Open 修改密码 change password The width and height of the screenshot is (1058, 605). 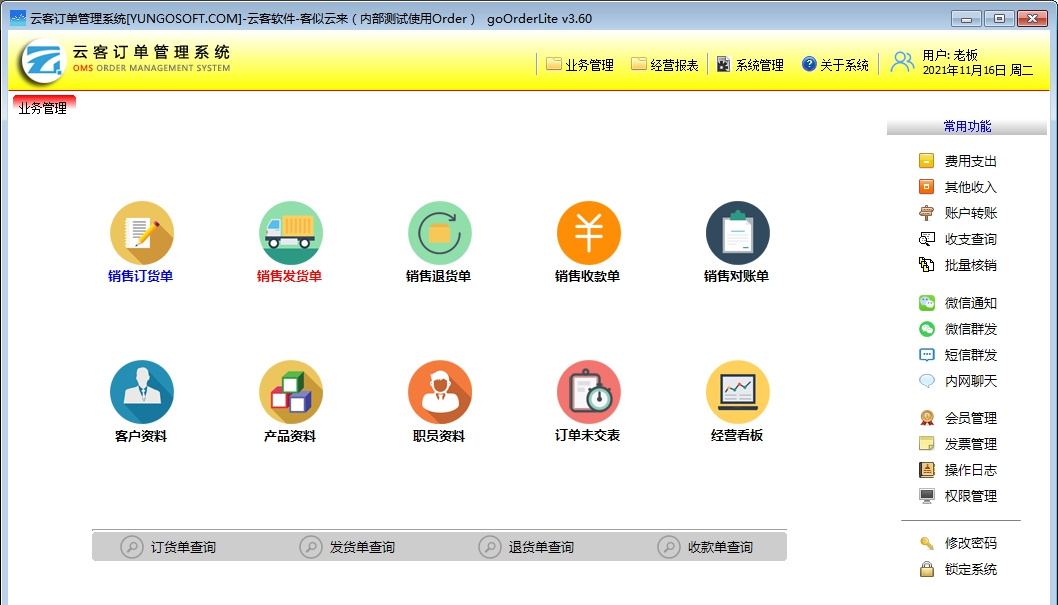coord(970,541)
